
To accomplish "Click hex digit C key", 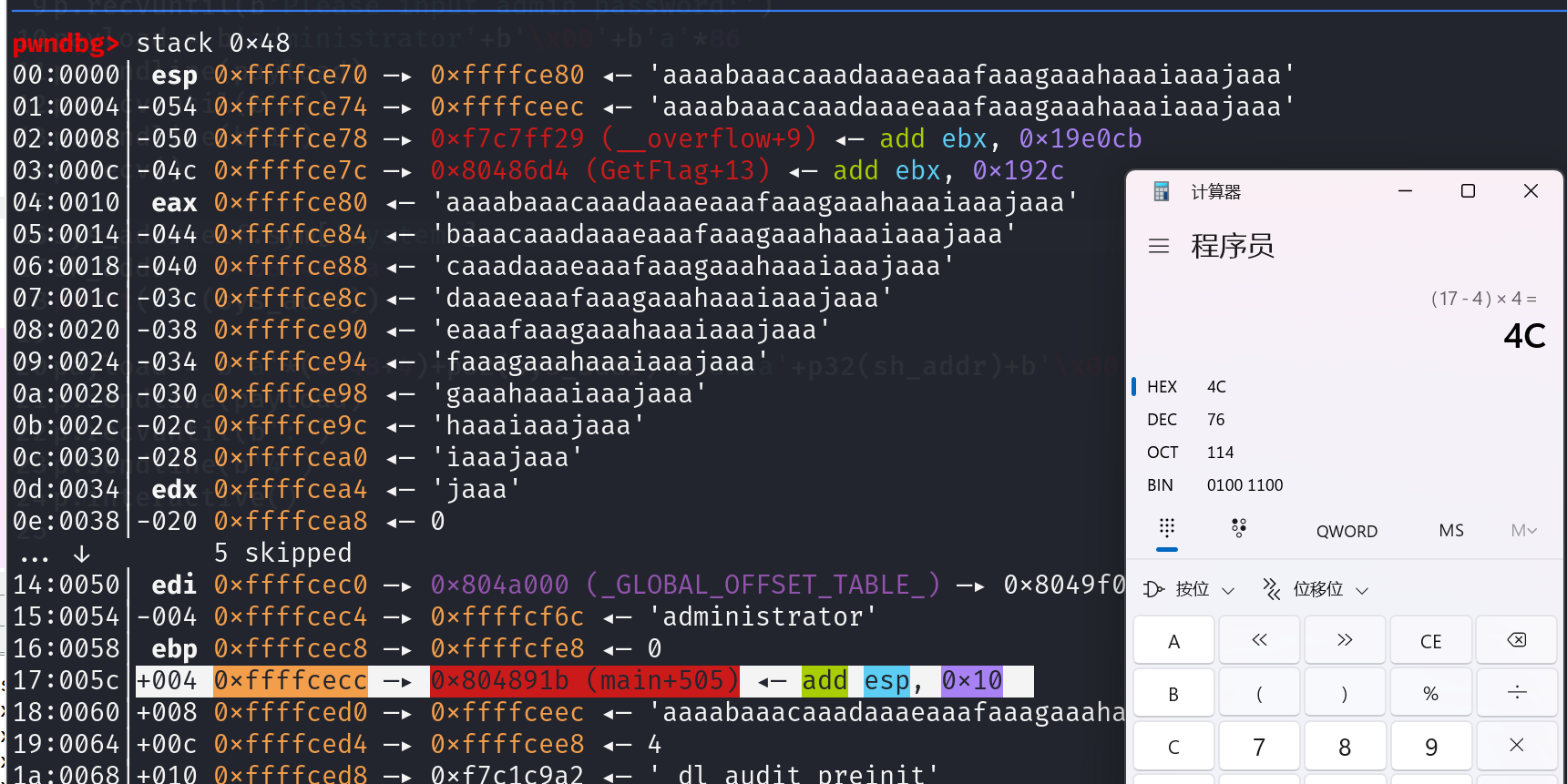I will pos(1173,746).
